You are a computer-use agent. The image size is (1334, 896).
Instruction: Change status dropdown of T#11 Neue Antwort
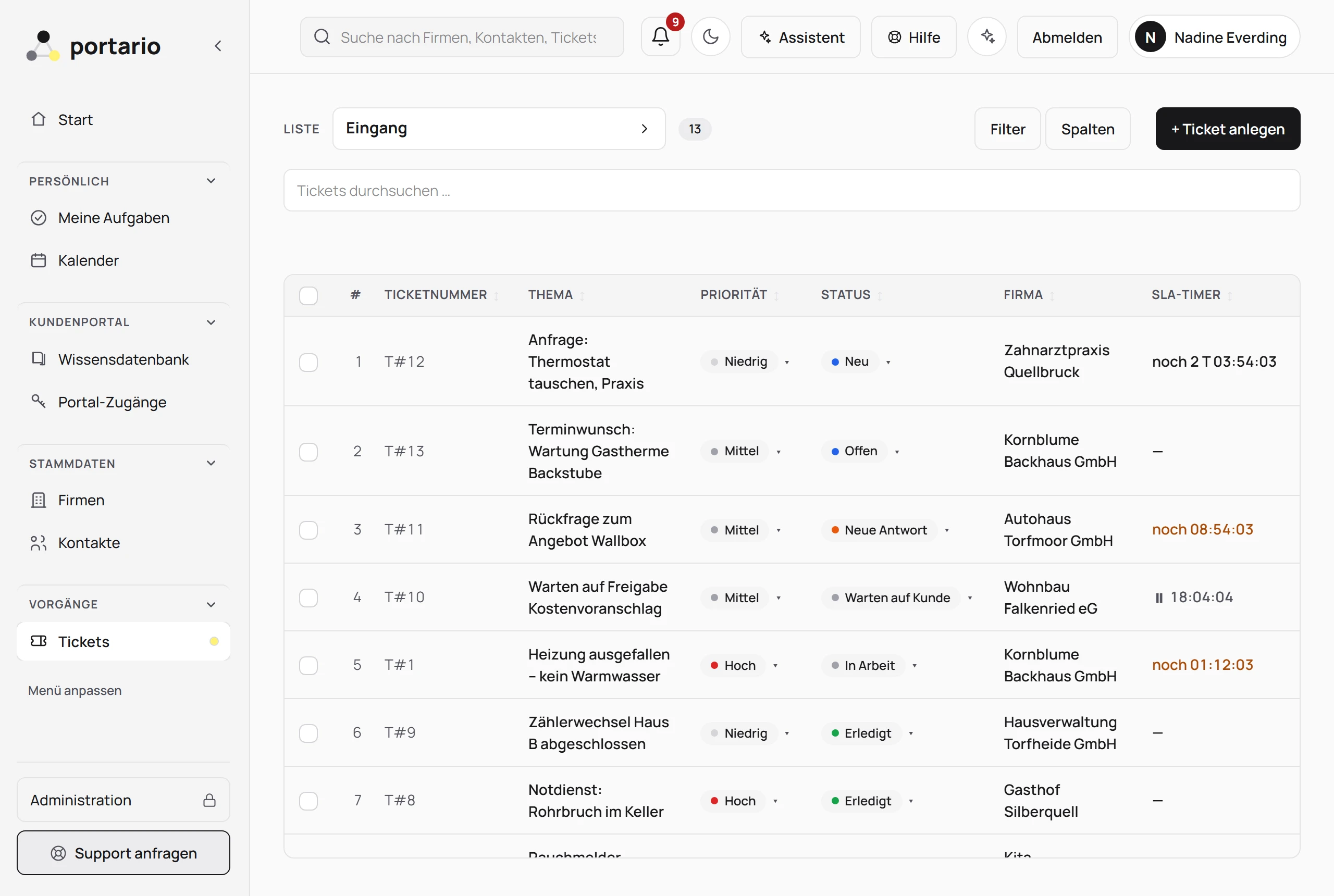(946, 530)
